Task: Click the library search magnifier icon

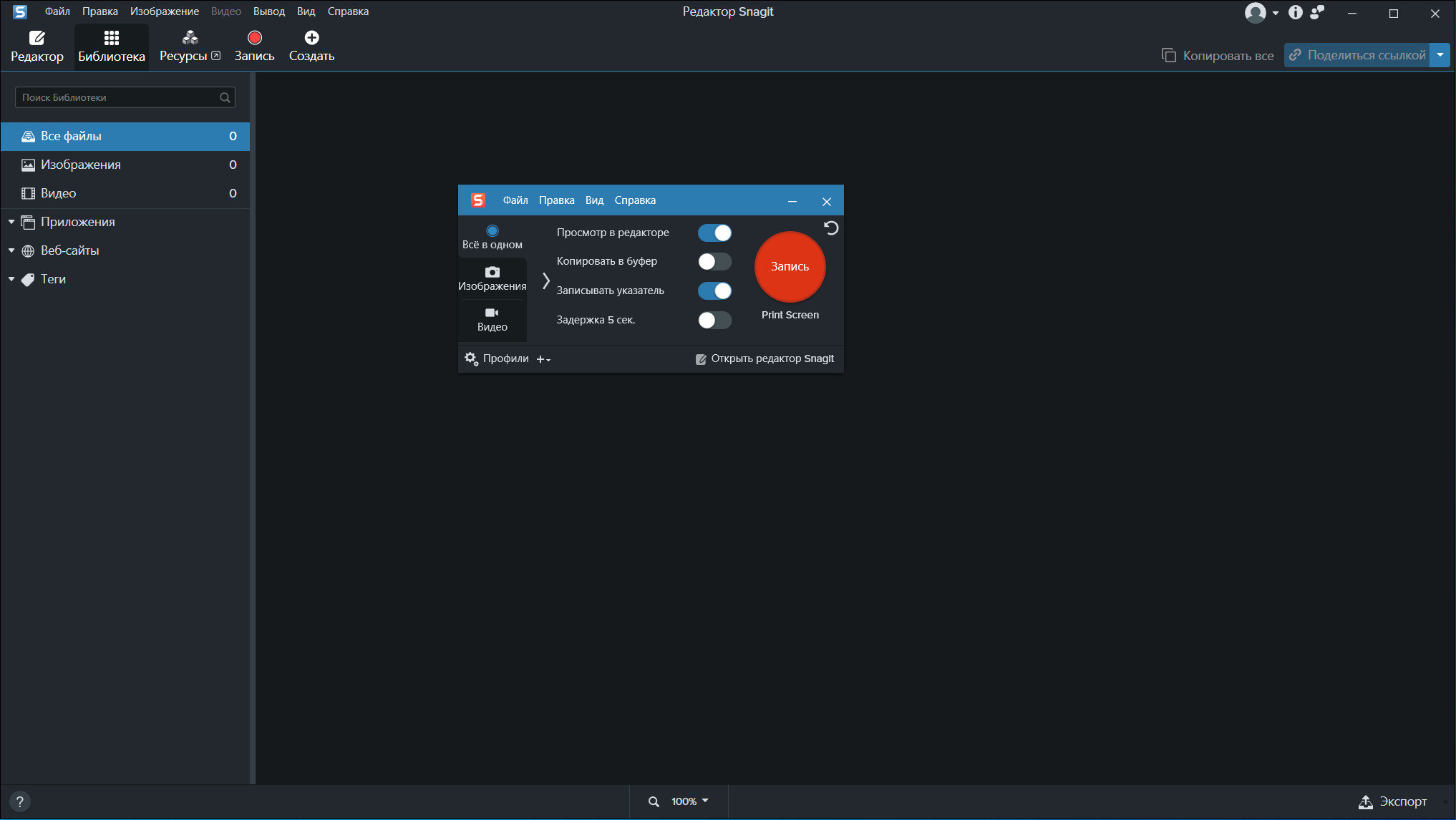Action: pyautogui.click(x=225, y=97)
